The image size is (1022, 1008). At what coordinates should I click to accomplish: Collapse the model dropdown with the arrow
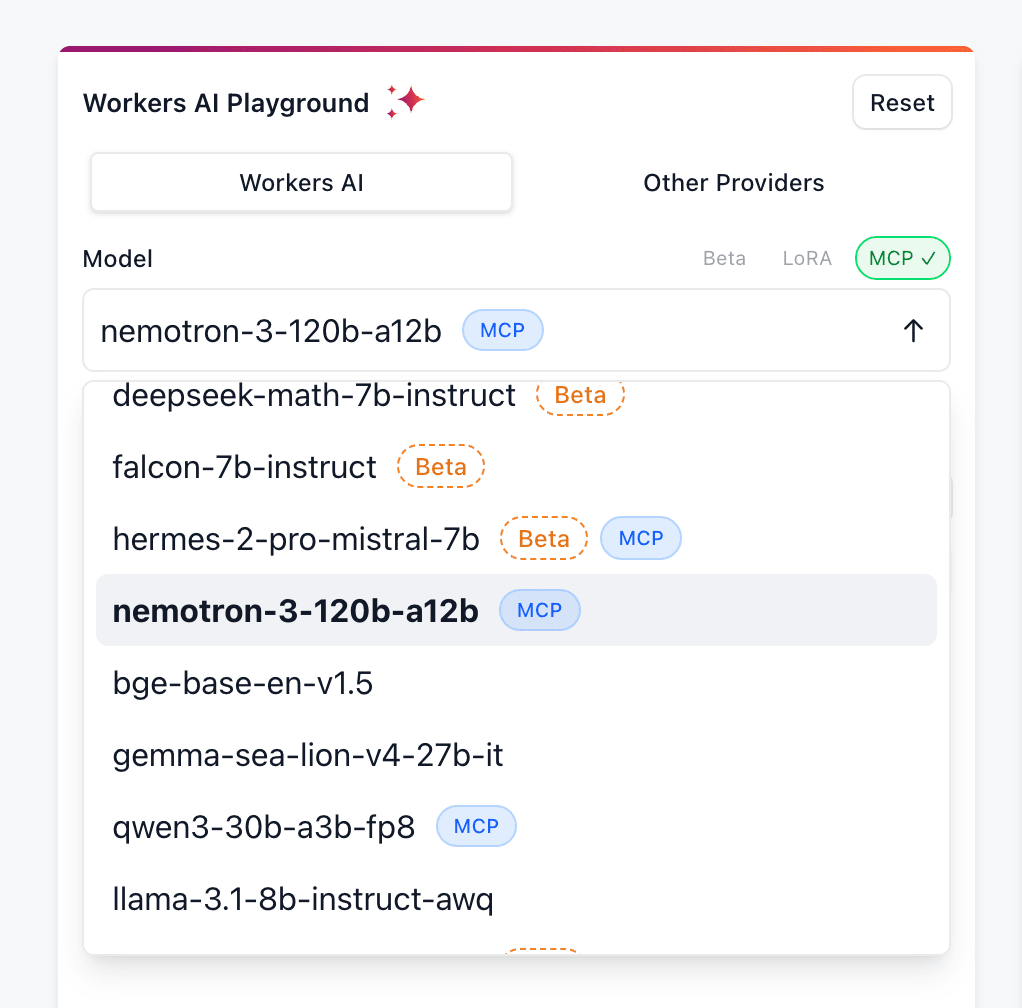pos(912,331)
